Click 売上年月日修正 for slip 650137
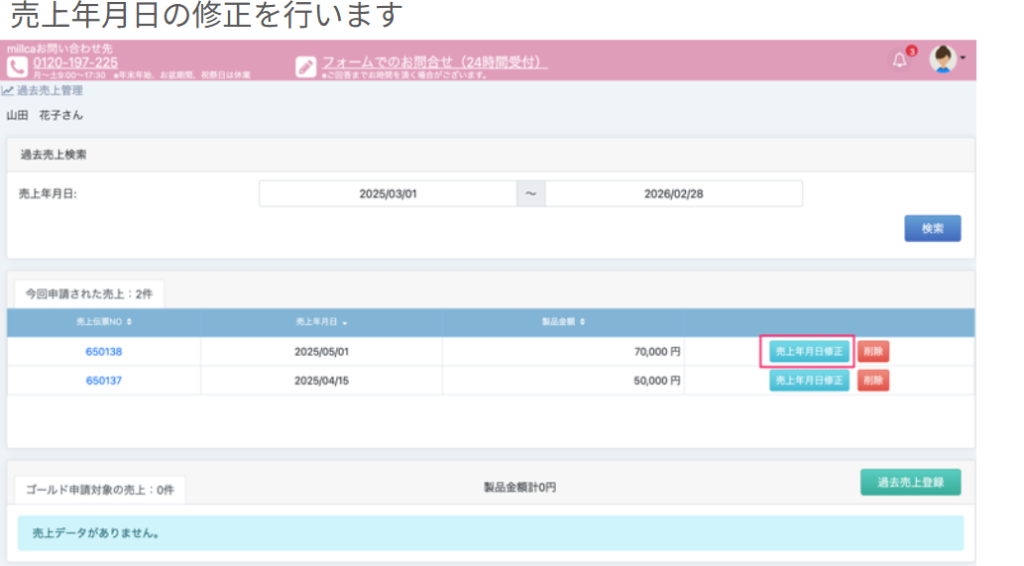Image resolution: width=1024 pixels, height=566 pixels. coord(809,381)
